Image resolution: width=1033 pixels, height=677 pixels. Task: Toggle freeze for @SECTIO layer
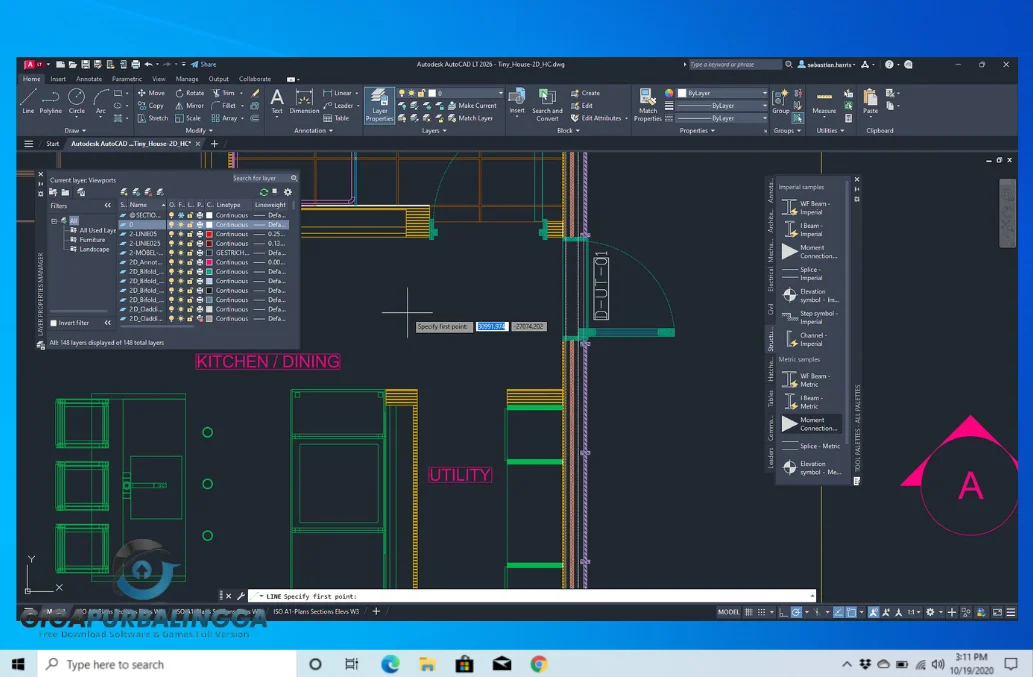[x=181, y=215]
